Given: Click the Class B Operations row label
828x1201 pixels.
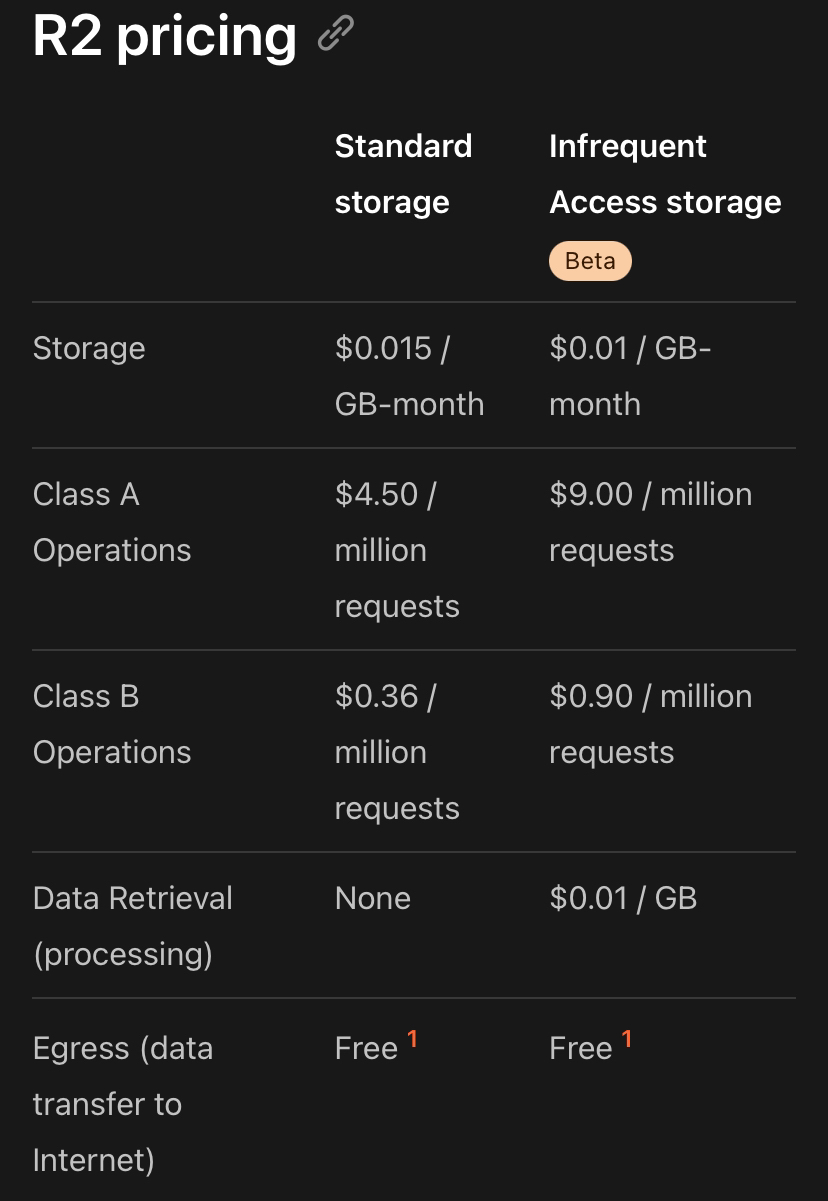Looking at the screenshot, I should coord(111,724).
